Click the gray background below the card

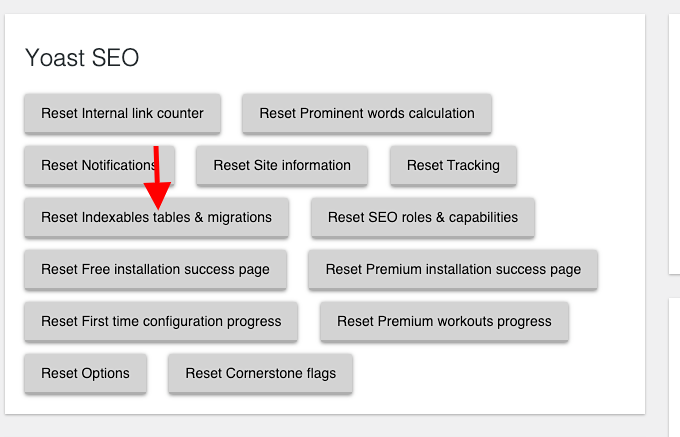[x=325, y=426]
